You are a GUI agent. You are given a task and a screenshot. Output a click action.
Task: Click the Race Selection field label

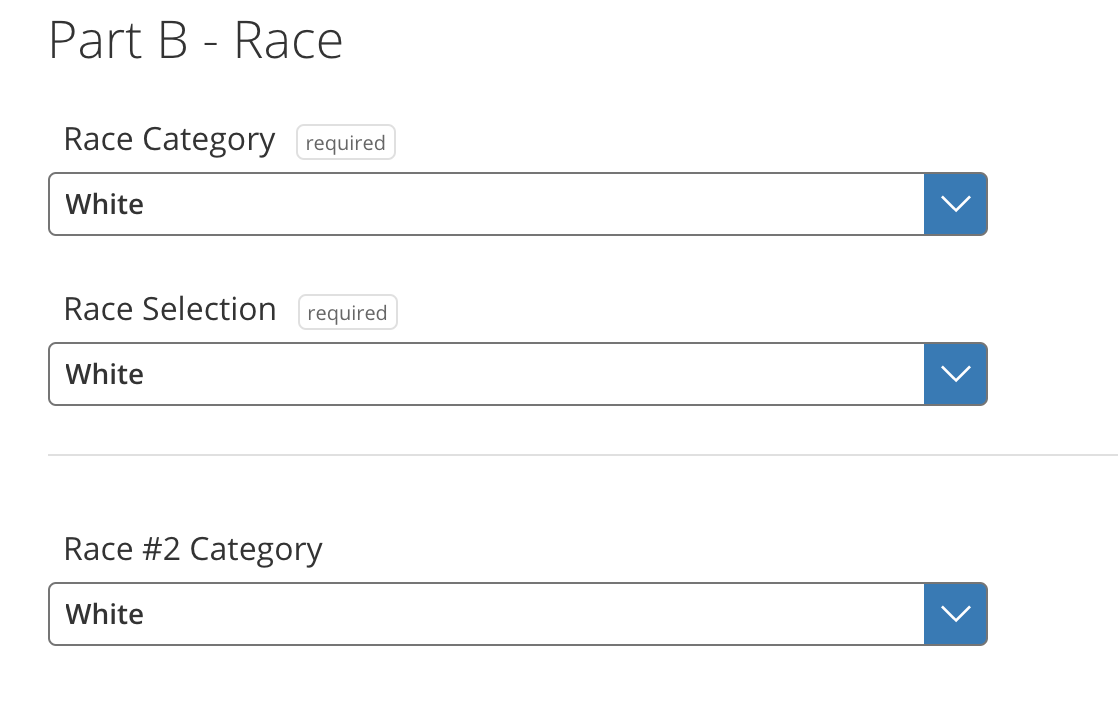(x=170, y=309)
